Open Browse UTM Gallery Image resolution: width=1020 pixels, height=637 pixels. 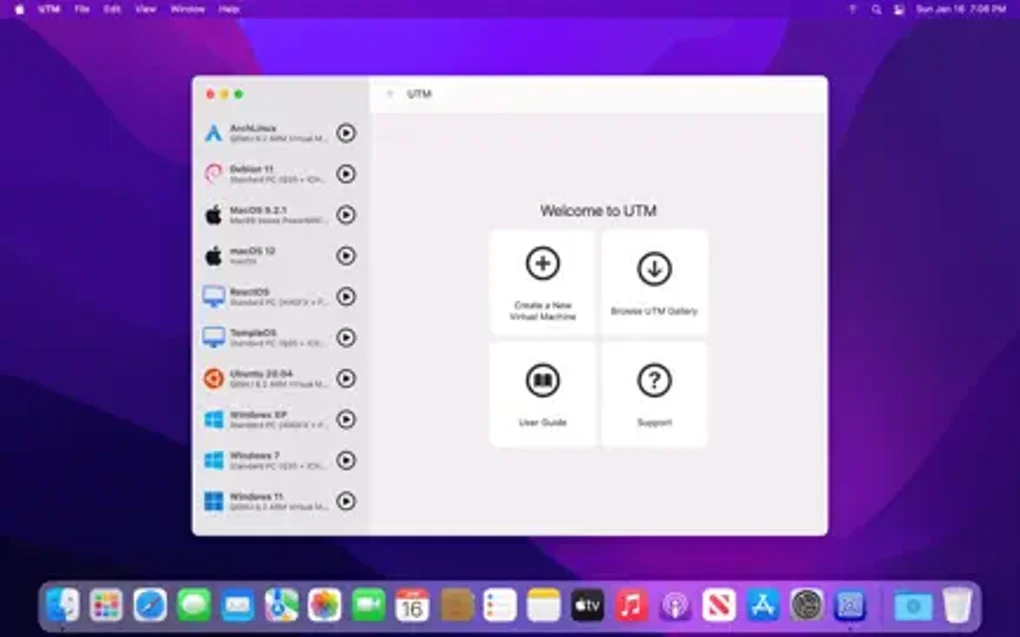point(654,282)
